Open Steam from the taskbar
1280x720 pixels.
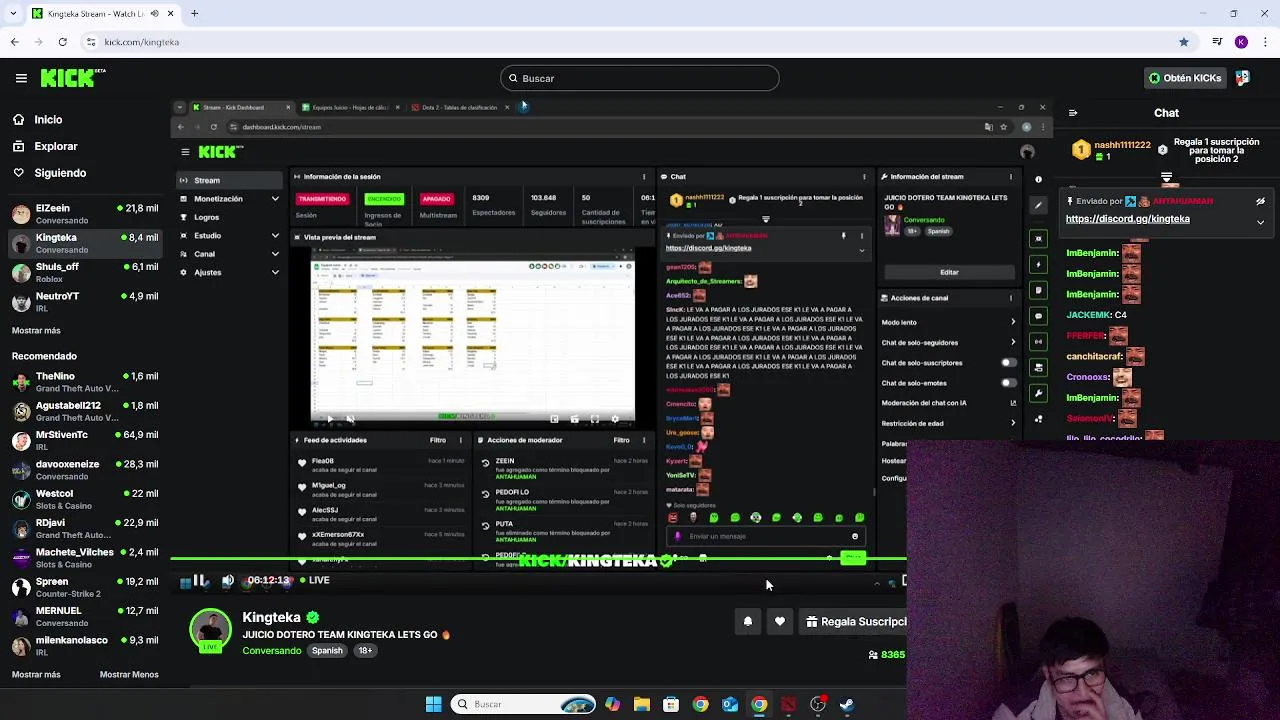click(x=847, y=704)
